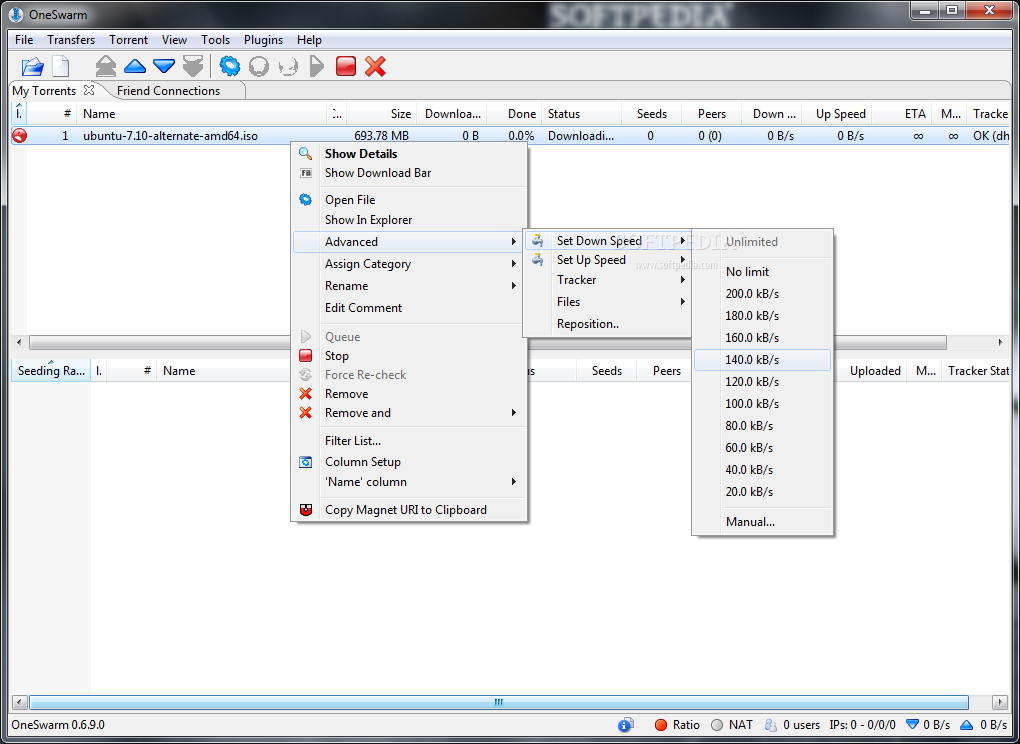
Task: Click Seeding Rank column header in lower table
Action: [51, 371]
